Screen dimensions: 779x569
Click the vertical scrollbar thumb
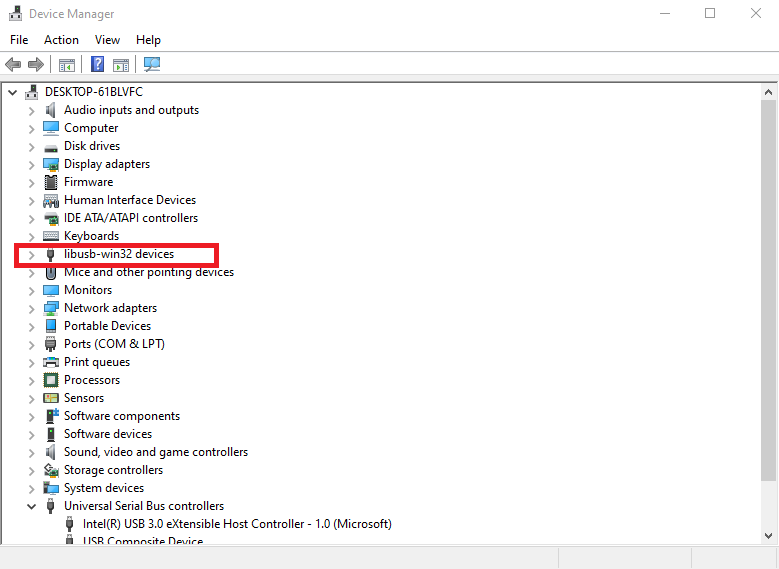coord(768,290)
